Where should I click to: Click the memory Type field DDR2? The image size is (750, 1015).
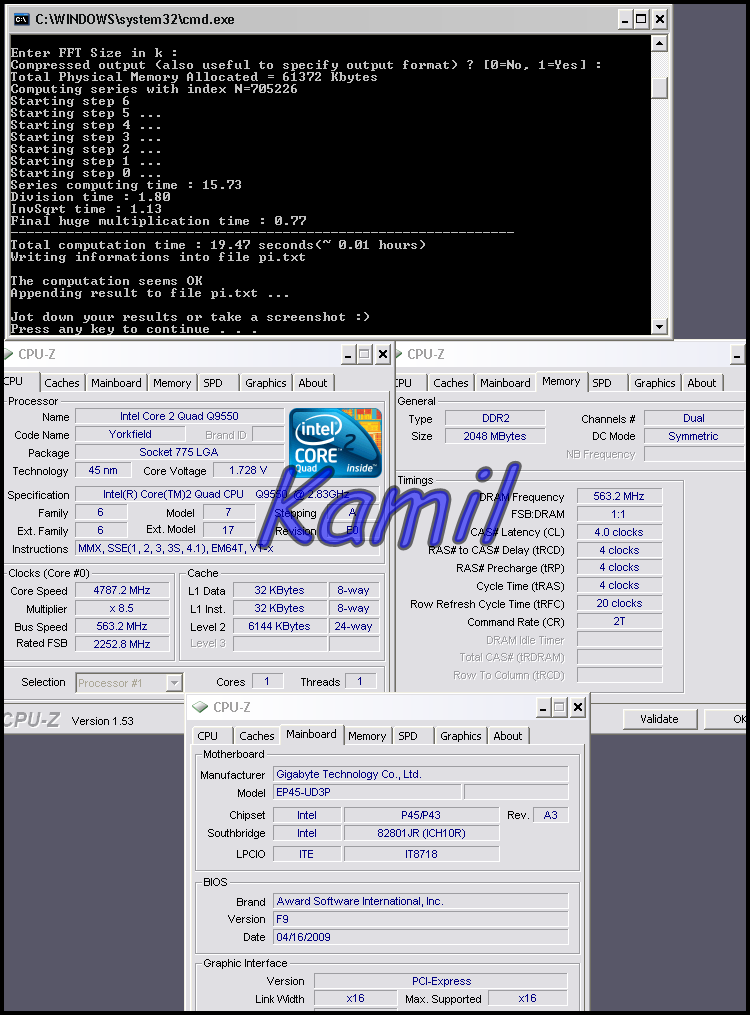click(496, 418)
